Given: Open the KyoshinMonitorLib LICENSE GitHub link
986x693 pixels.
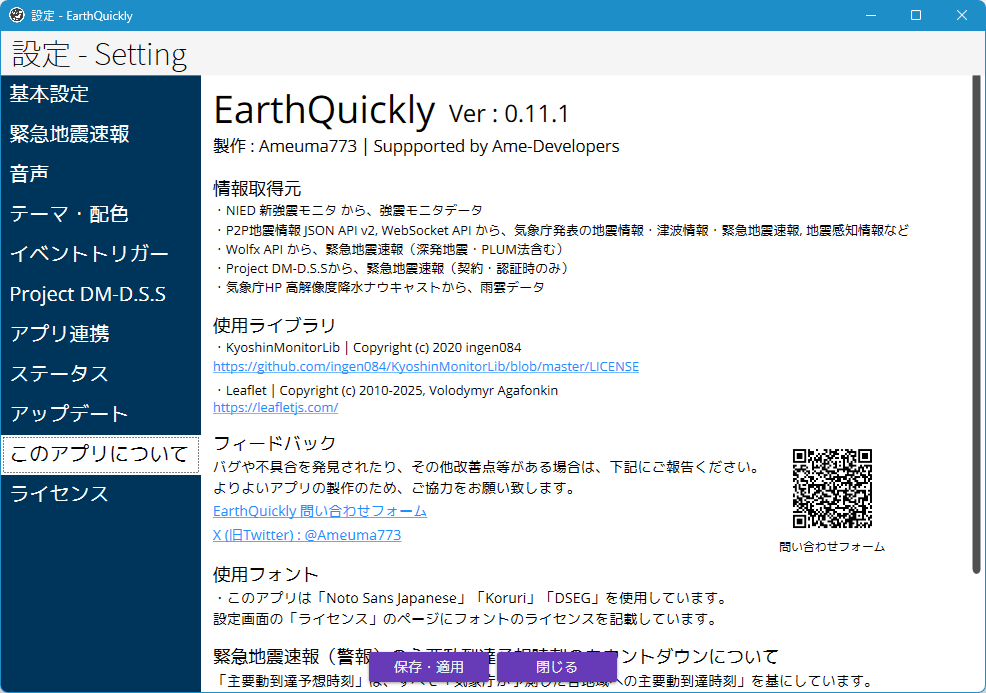Looking at the screenshot, I should (426, 367).
